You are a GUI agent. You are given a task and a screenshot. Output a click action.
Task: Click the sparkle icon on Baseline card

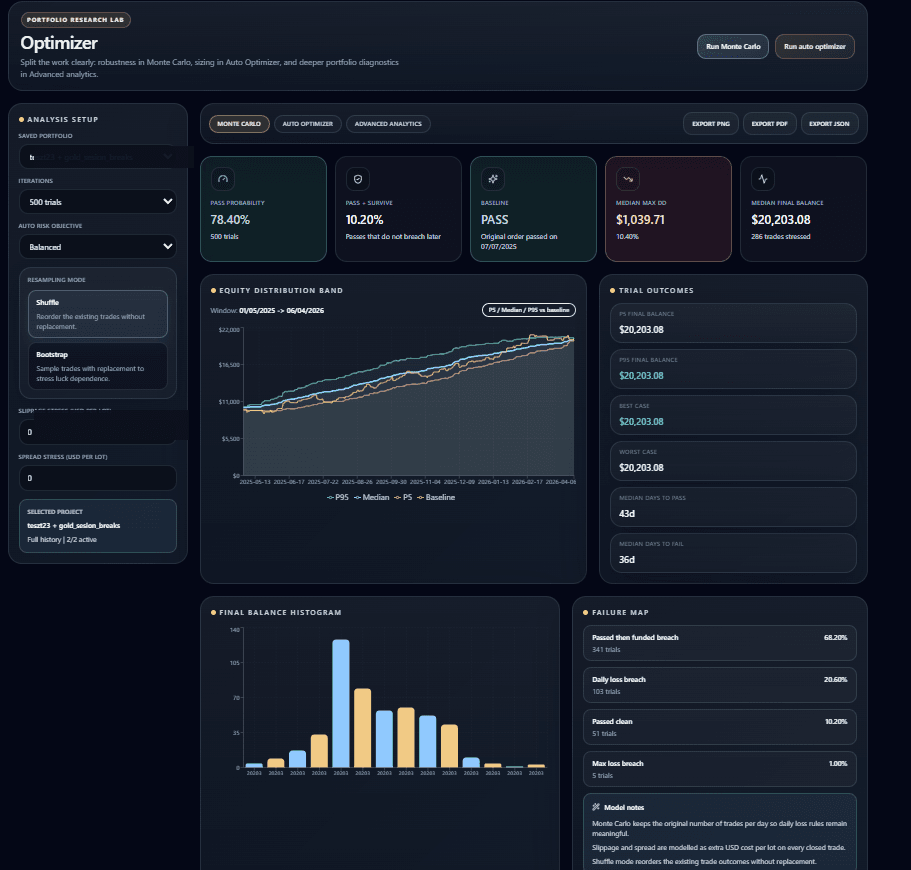493,179
